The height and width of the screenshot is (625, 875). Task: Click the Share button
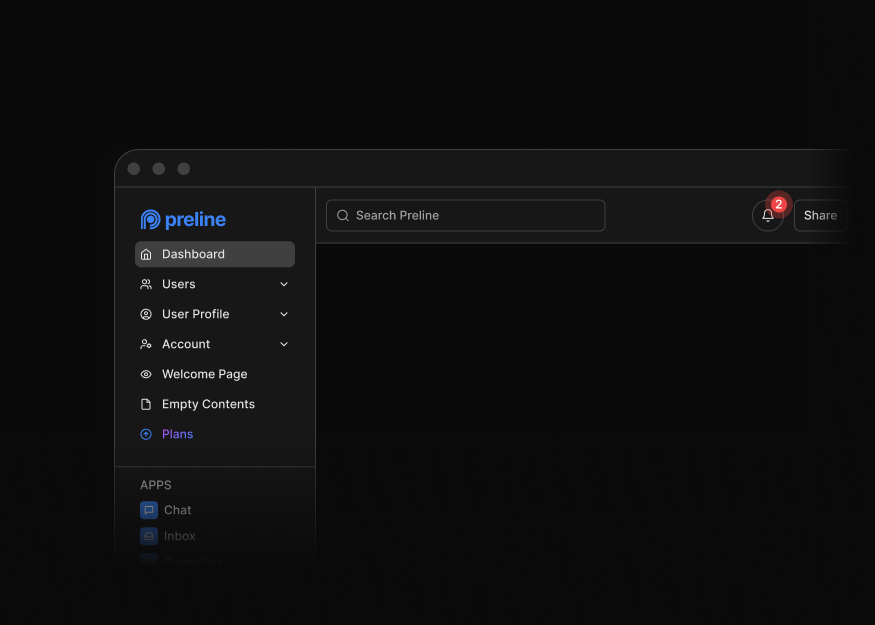820,215
